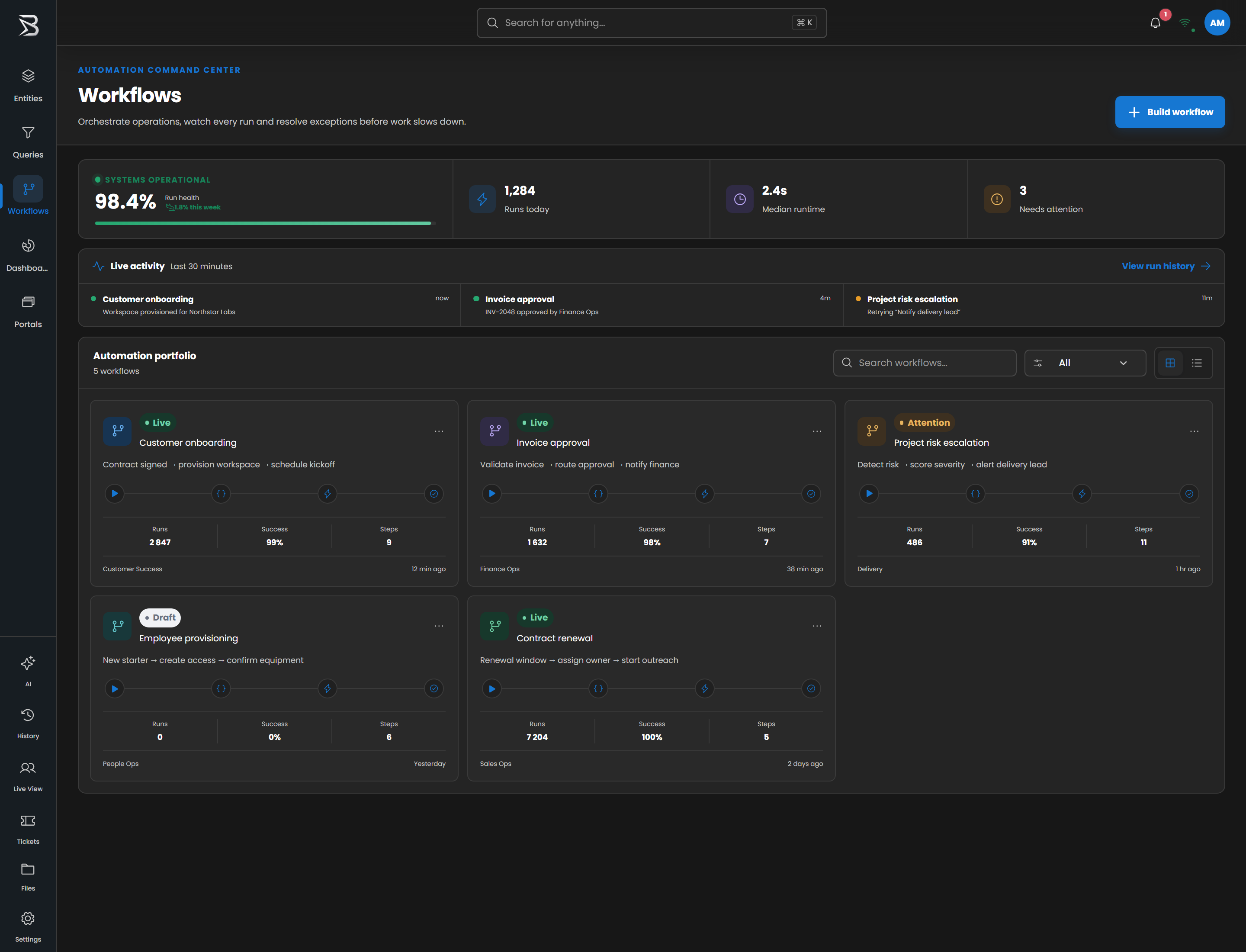
Task: Open View run history link
Action: point(1166,266)
